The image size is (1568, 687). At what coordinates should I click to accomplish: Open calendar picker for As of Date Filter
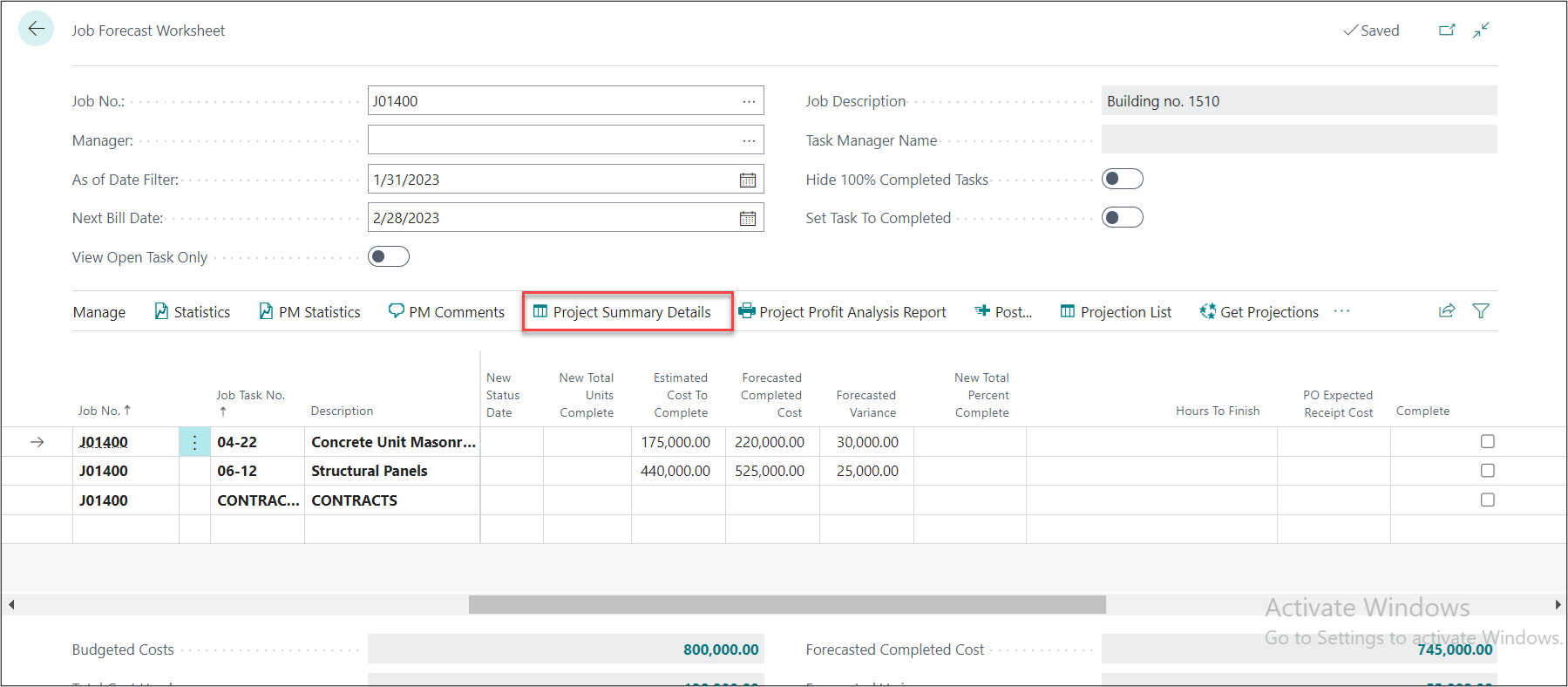click(747, 180)
